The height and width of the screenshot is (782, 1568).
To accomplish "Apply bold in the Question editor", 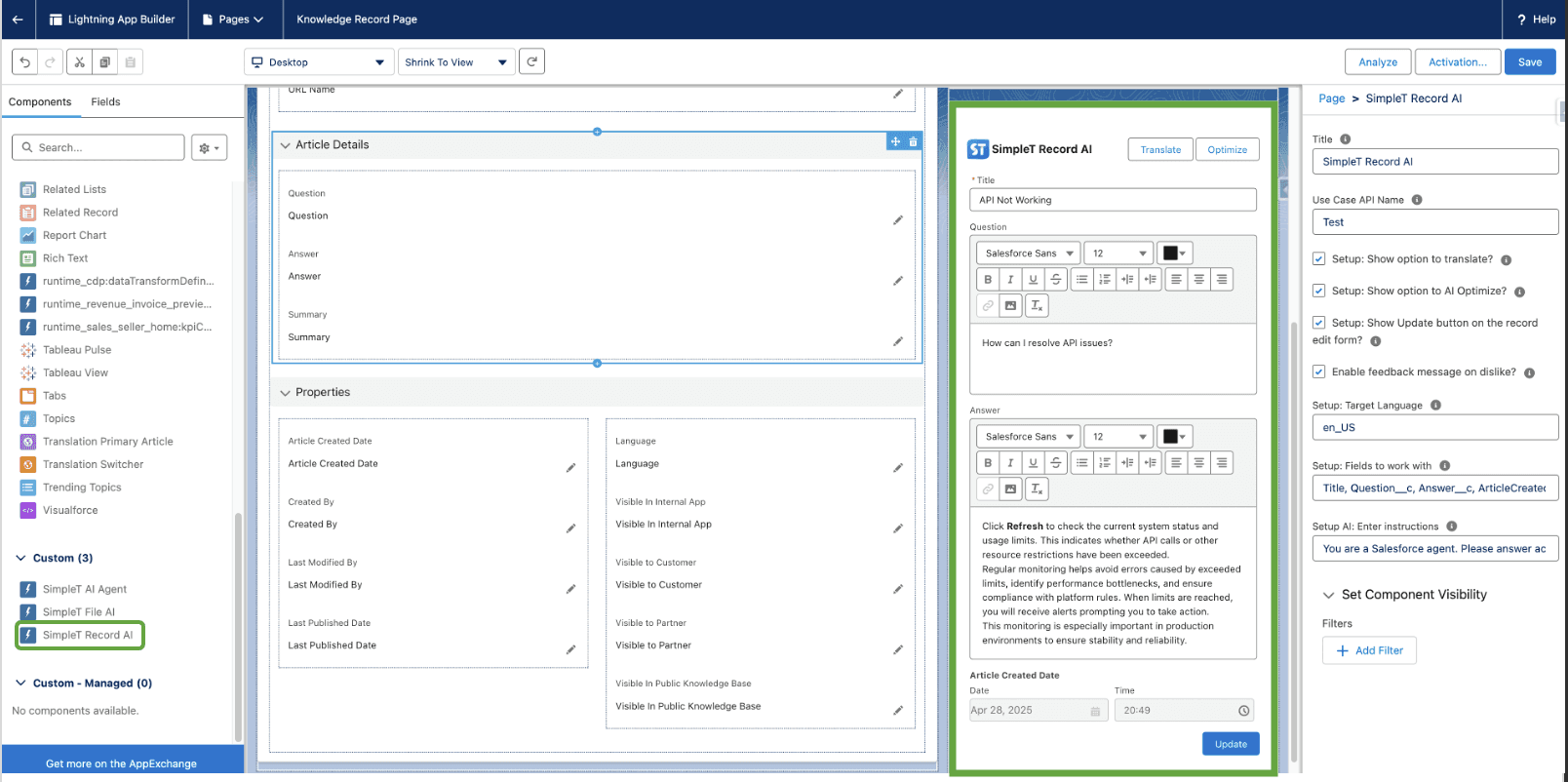I will pyautogui.click(x=988, y=280).
